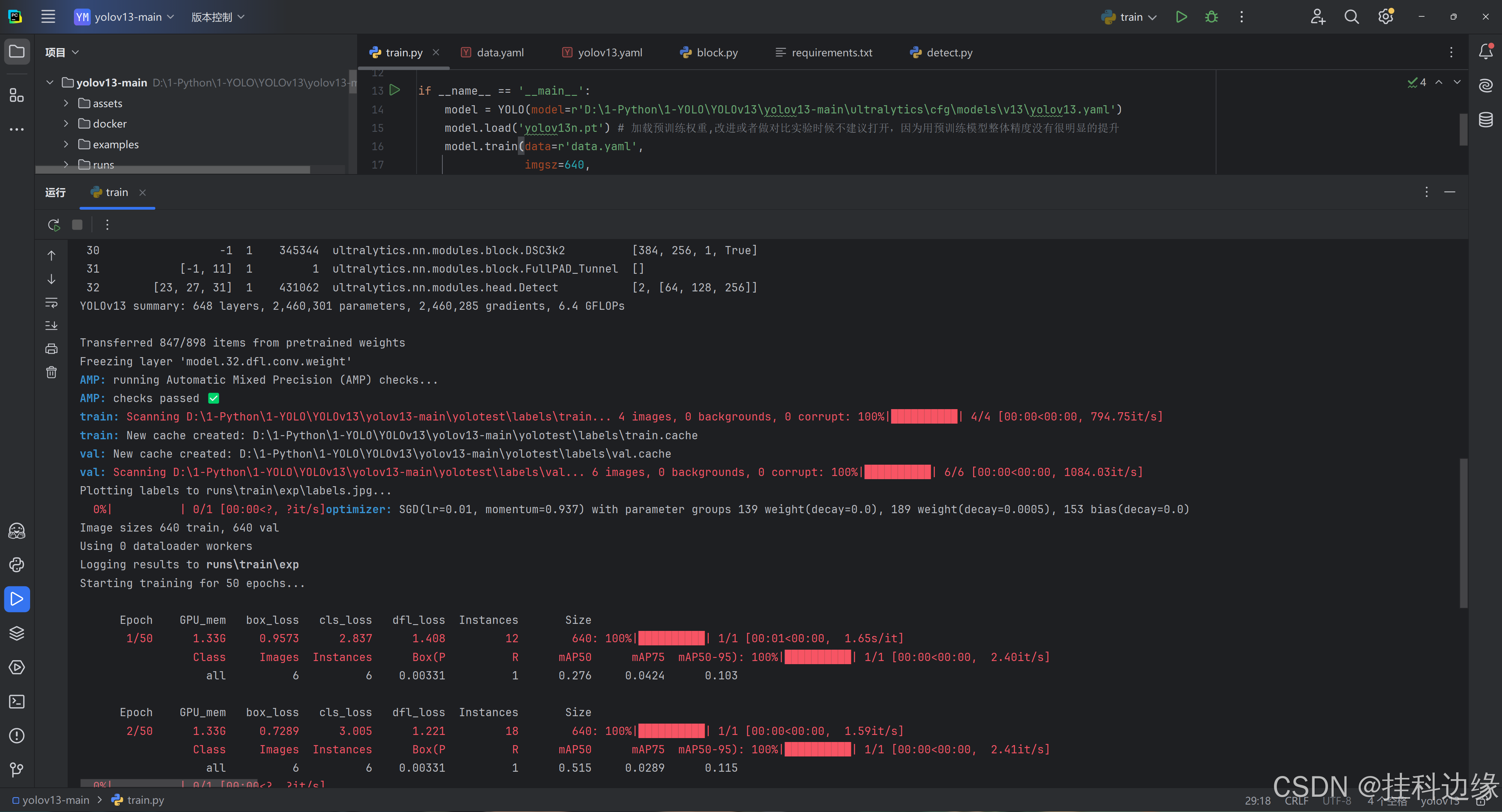Open the 版本控制 dropdown
The image size is (1502, 812).
coord(218,17)
